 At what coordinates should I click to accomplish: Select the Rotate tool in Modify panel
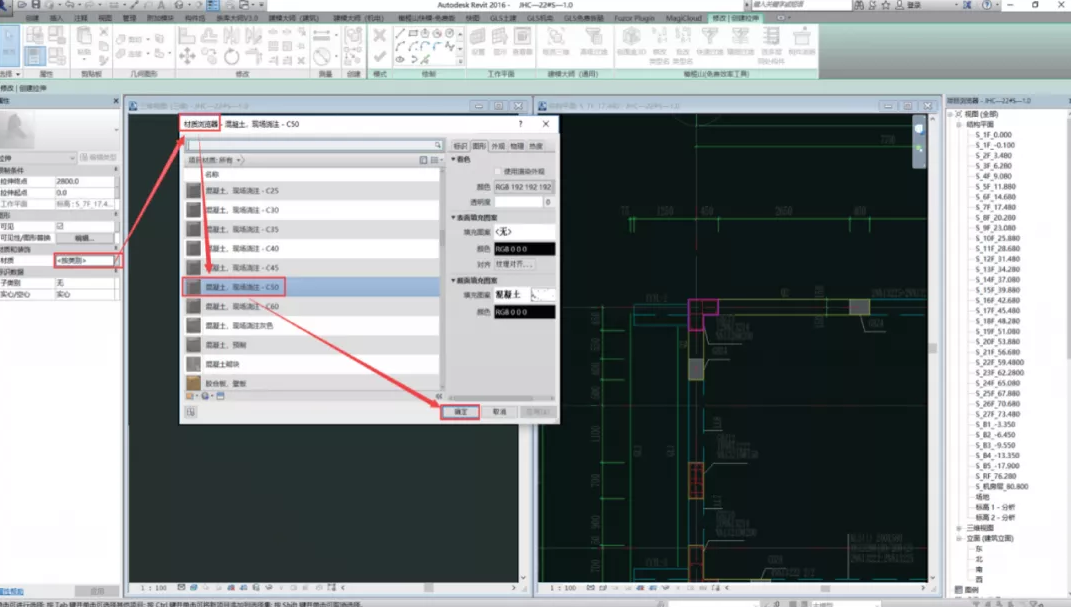231,57
